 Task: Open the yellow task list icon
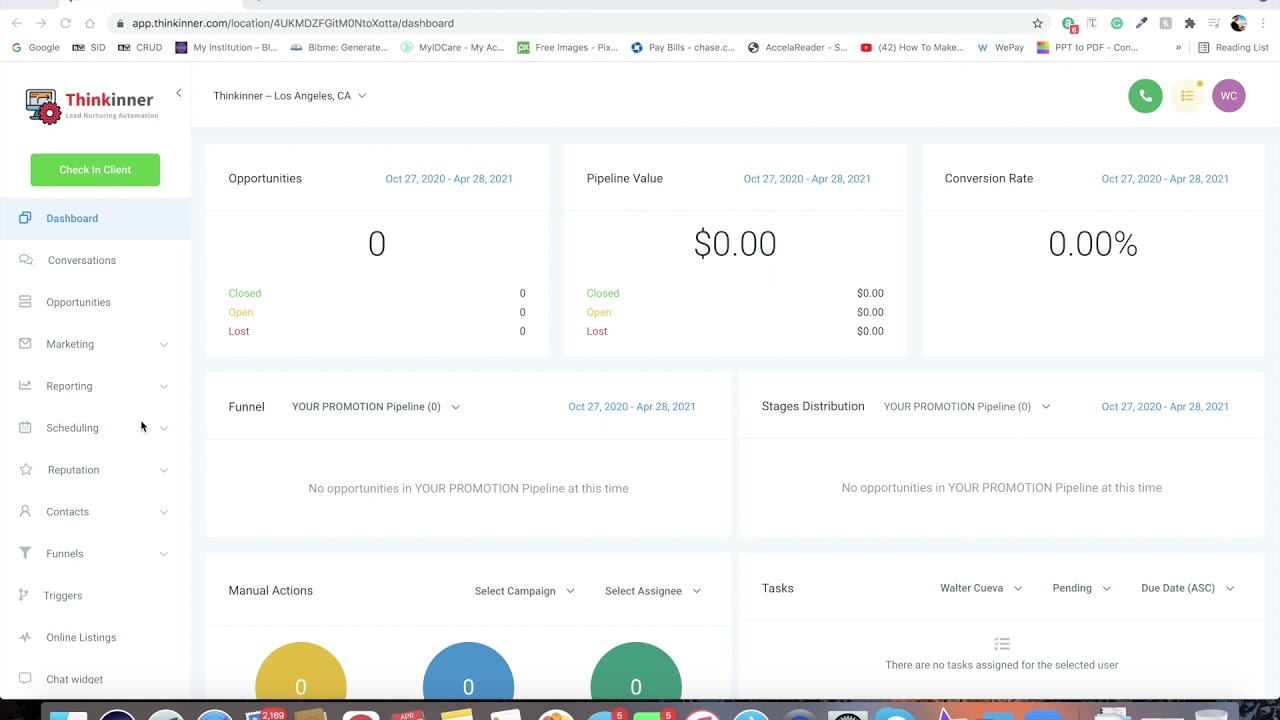pos(1187,96)
